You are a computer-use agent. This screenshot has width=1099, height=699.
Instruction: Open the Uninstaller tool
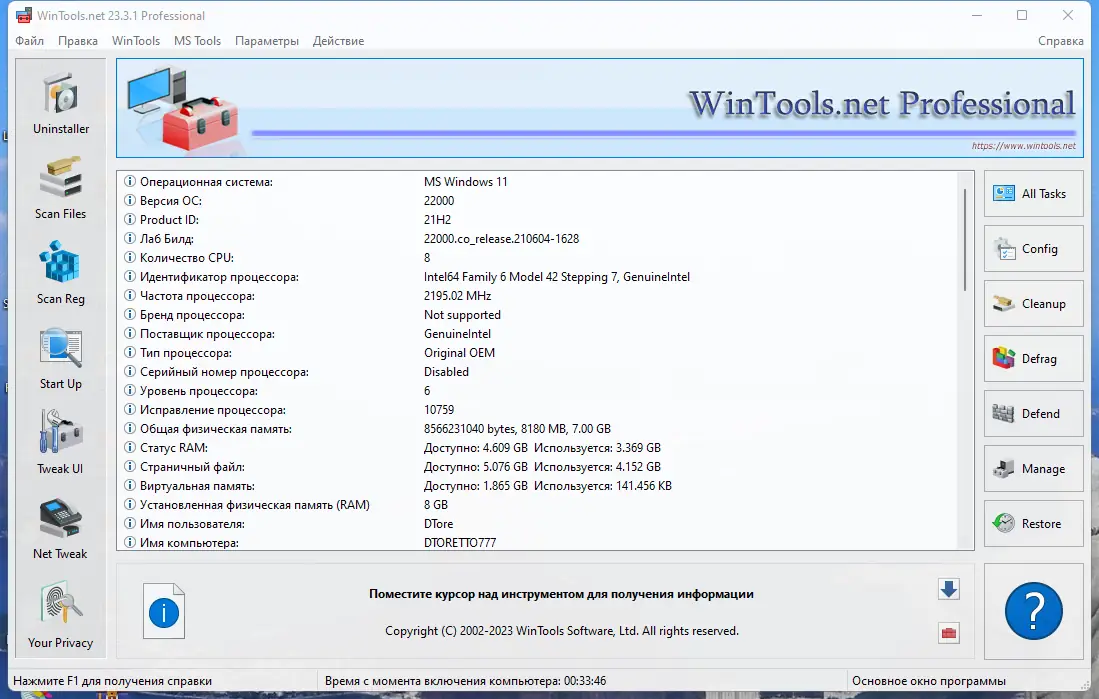click(61, 104)
